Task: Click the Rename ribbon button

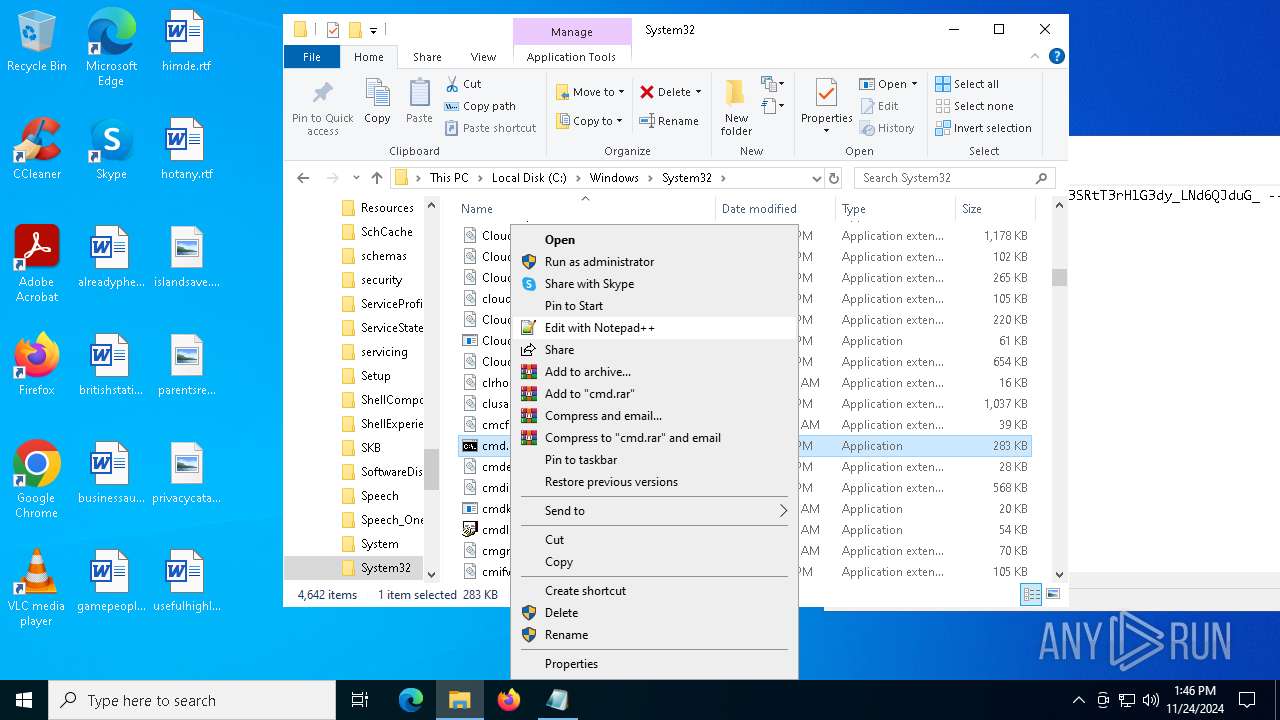Action: [x=669, y=121]
